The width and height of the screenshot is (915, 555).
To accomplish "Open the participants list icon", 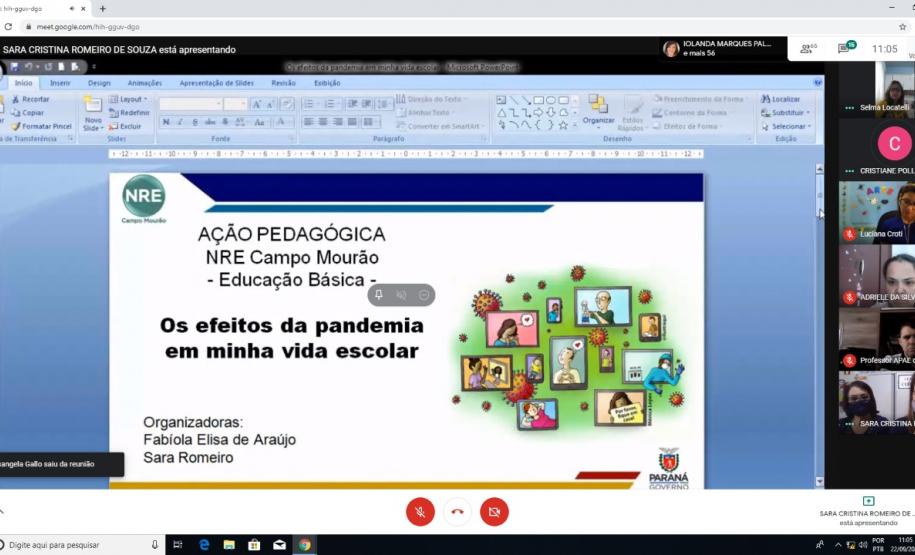I will (x=808, y=49).
